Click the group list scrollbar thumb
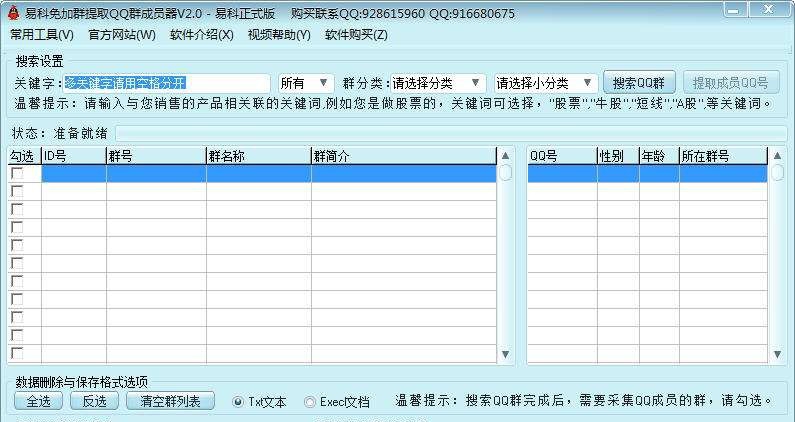The height and width of the screenshot is (422, 795). click(505, 172)
